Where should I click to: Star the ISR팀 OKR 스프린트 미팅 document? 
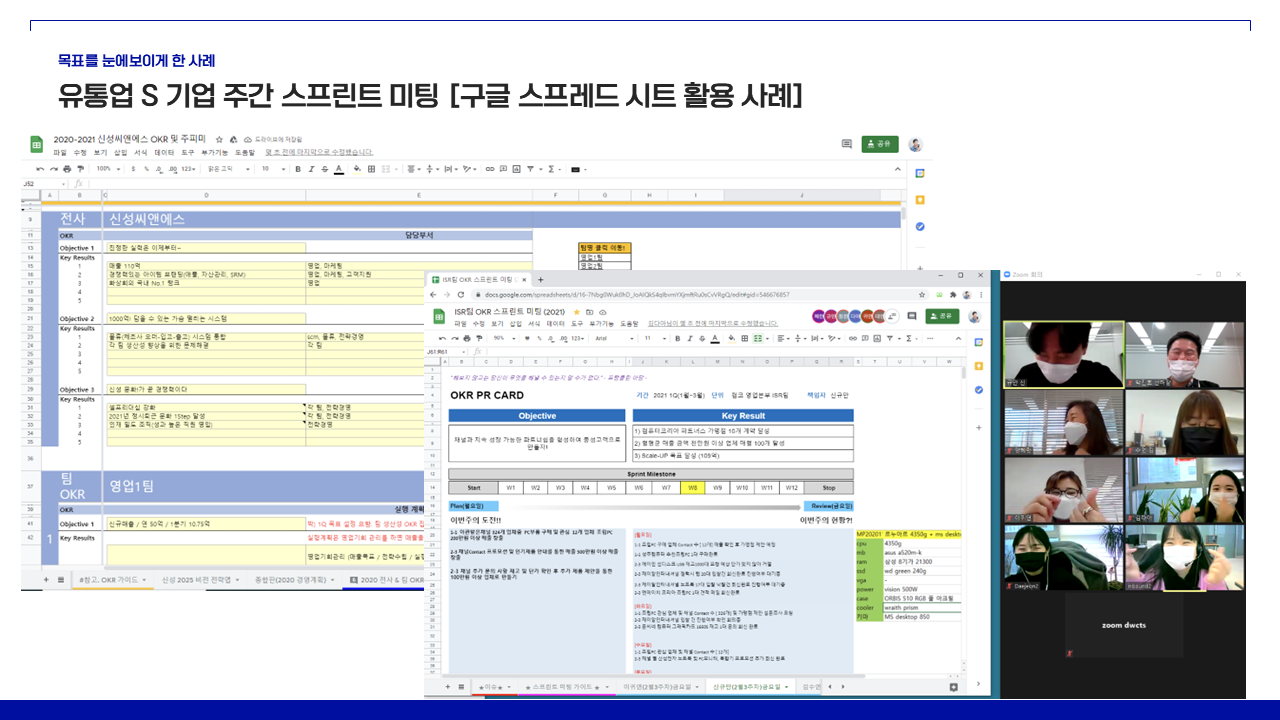(x=576, y=312)
